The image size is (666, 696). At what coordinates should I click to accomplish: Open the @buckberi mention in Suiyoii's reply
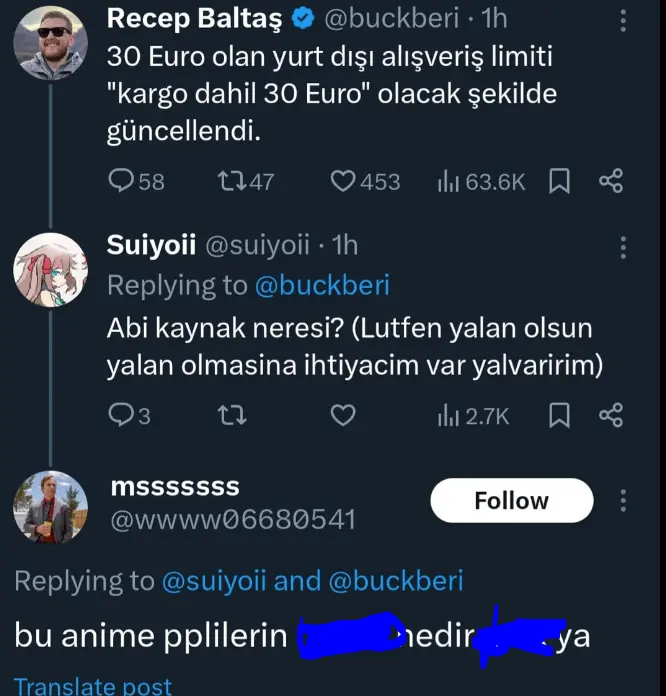tap(322, 285)
